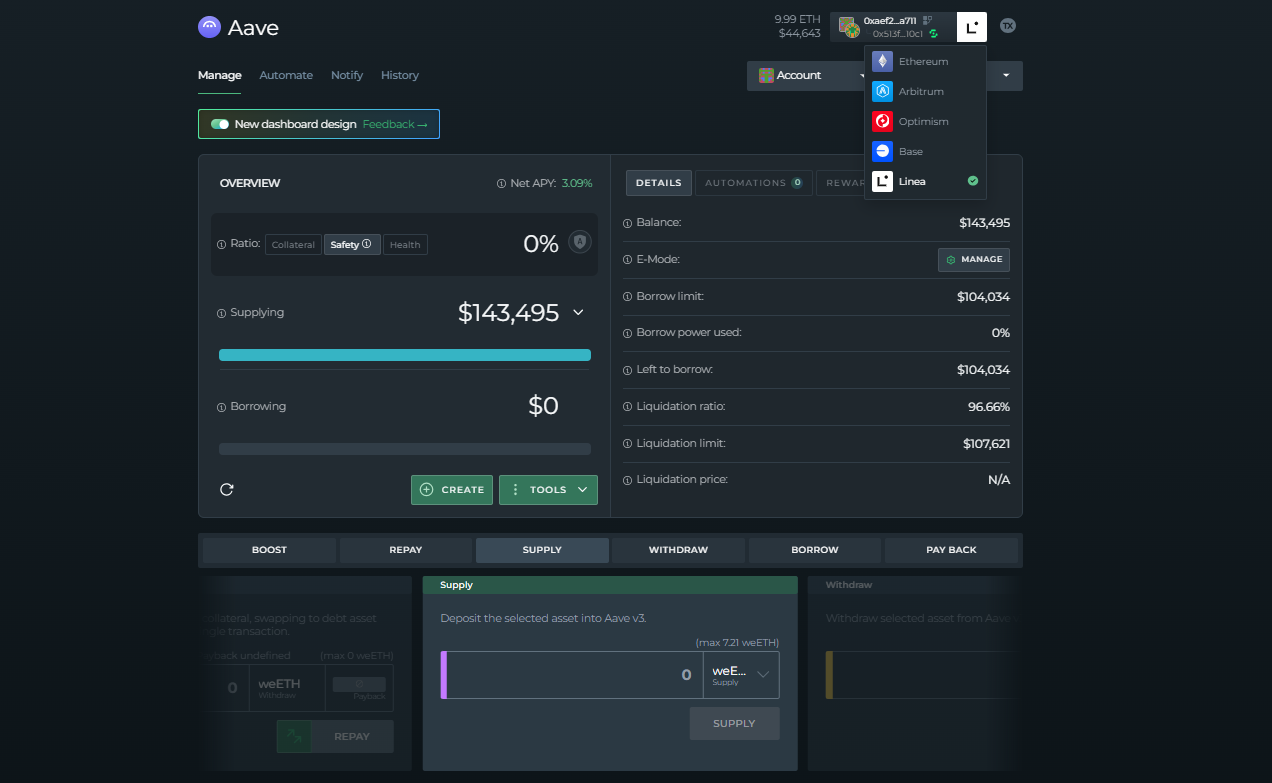Image resolution: width=1272 pixels, height=783 pixels.
Task: Choose Arbitrum from network menu
Action: 925,91
